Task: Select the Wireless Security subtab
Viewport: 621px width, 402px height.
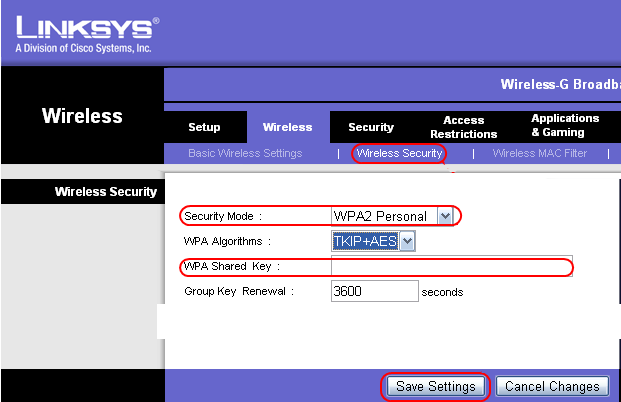Action: coord(399,153)
